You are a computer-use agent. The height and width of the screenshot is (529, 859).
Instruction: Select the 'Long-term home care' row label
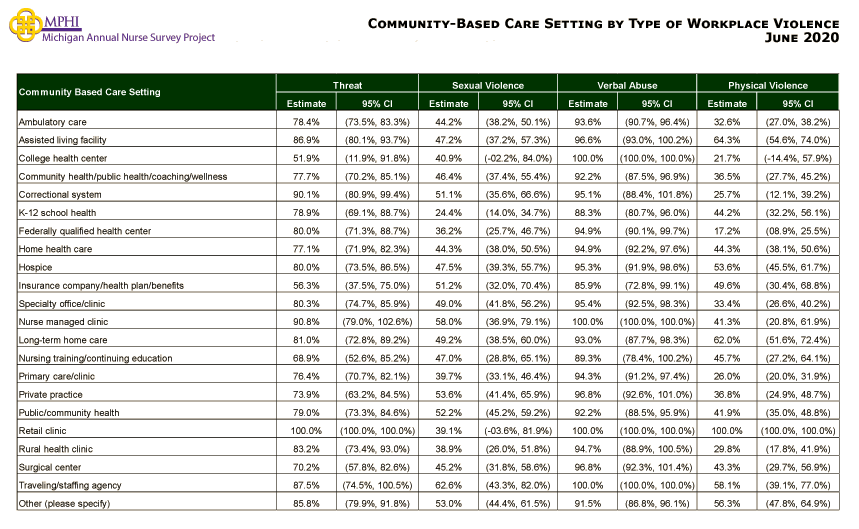click(63, 340)
